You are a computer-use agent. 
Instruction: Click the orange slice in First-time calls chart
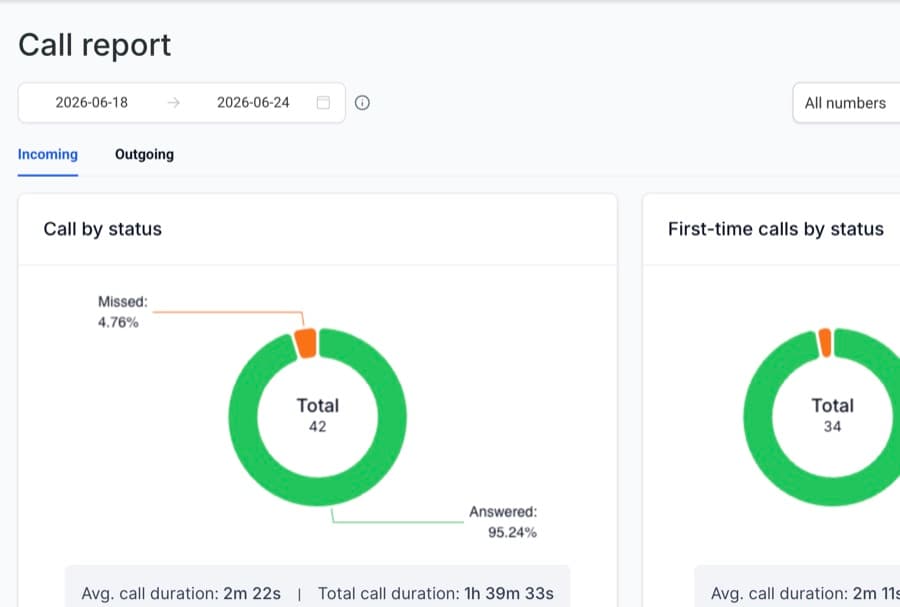(x=825, y=343)
